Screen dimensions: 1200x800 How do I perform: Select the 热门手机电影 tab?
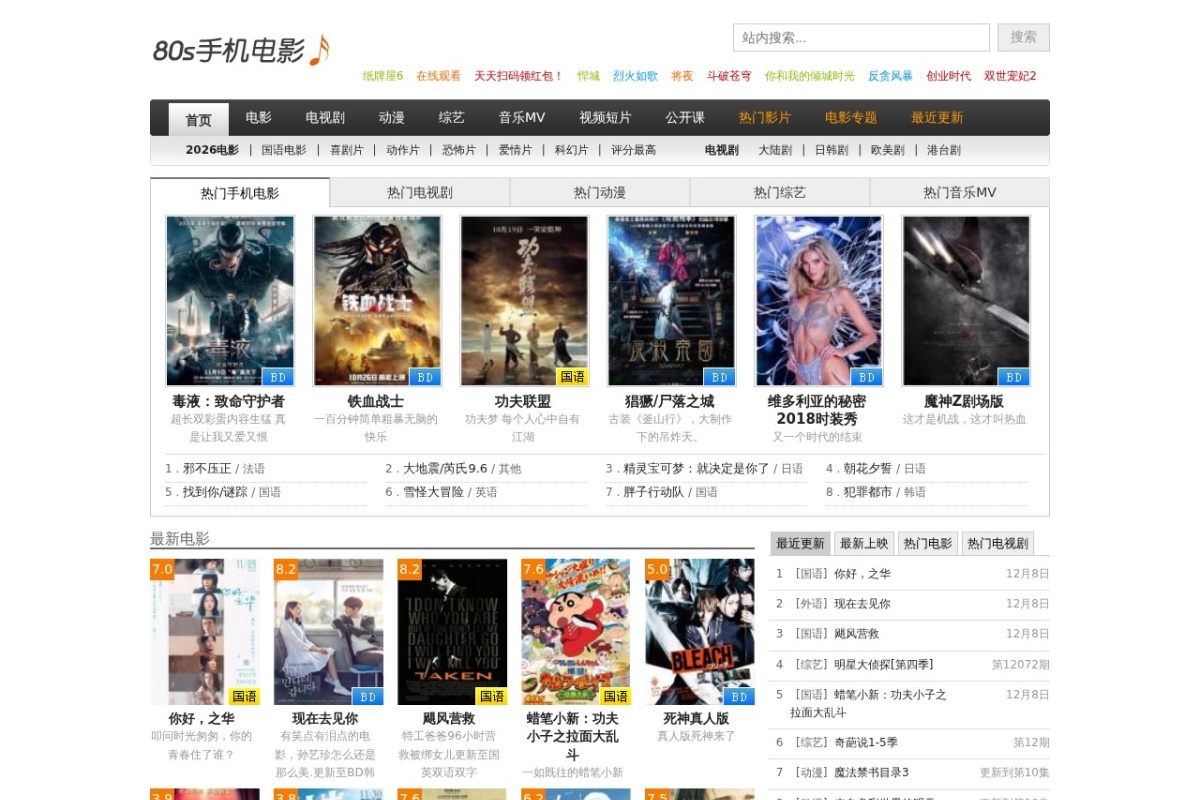click(240, 193)
